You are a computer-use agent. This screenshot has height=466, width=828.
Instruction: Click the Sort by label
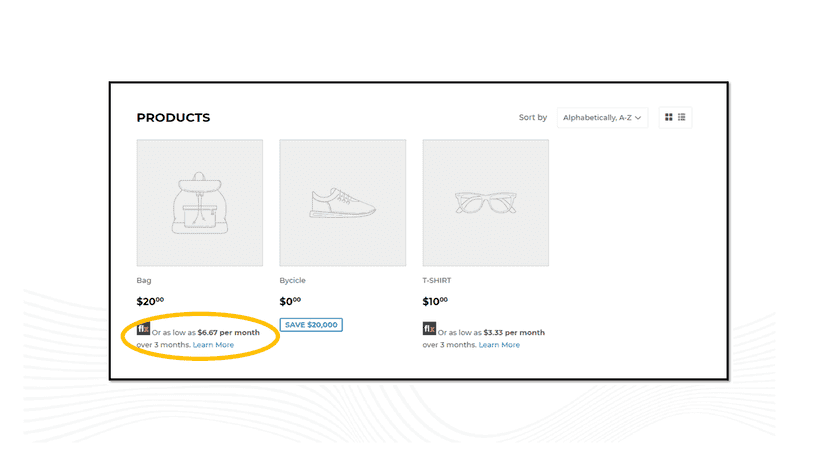(x=533, y=117)
